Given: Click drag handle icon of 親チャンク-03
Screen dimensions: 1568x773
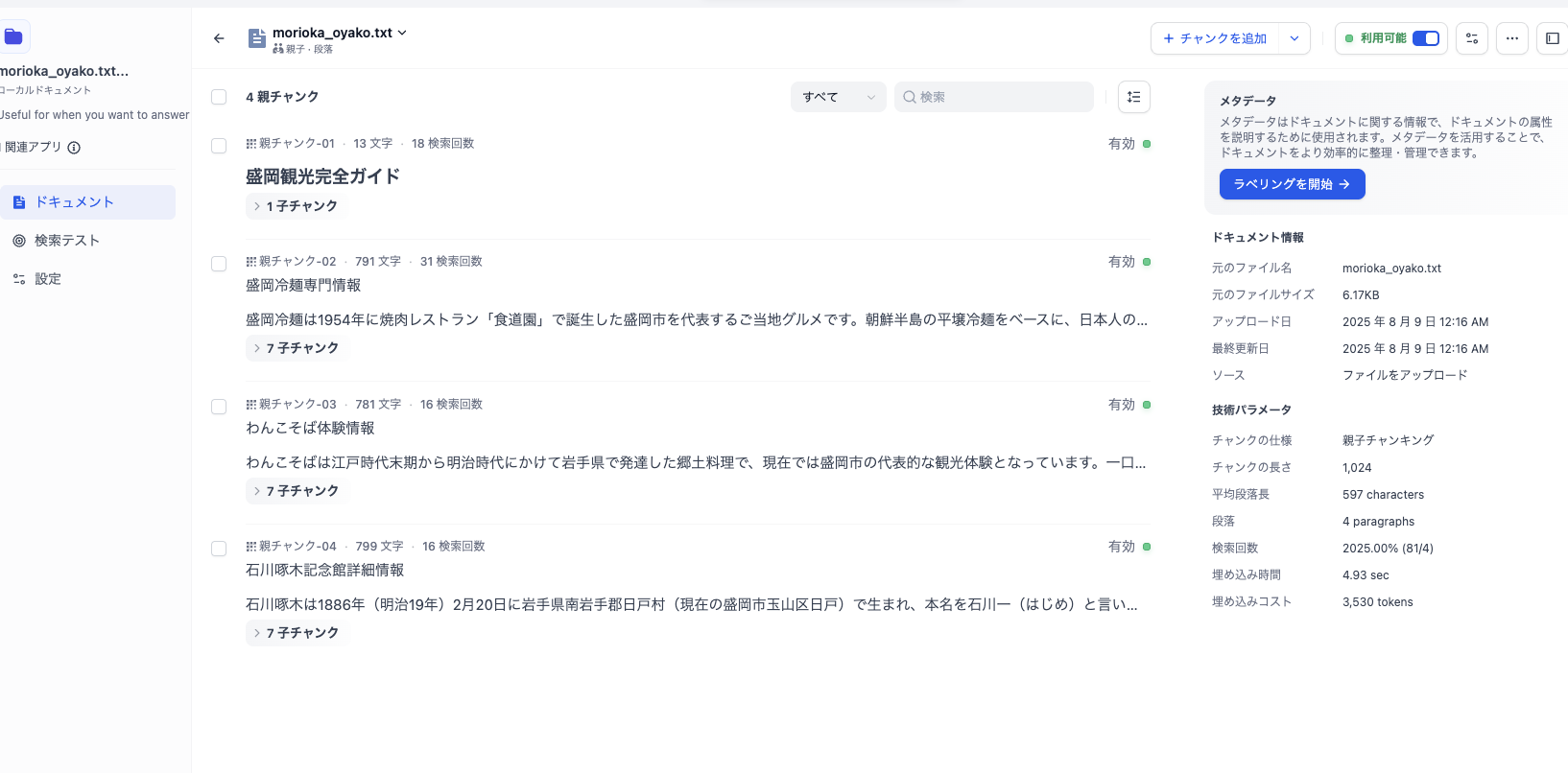Looking at the screenshot, I should 250,405.
